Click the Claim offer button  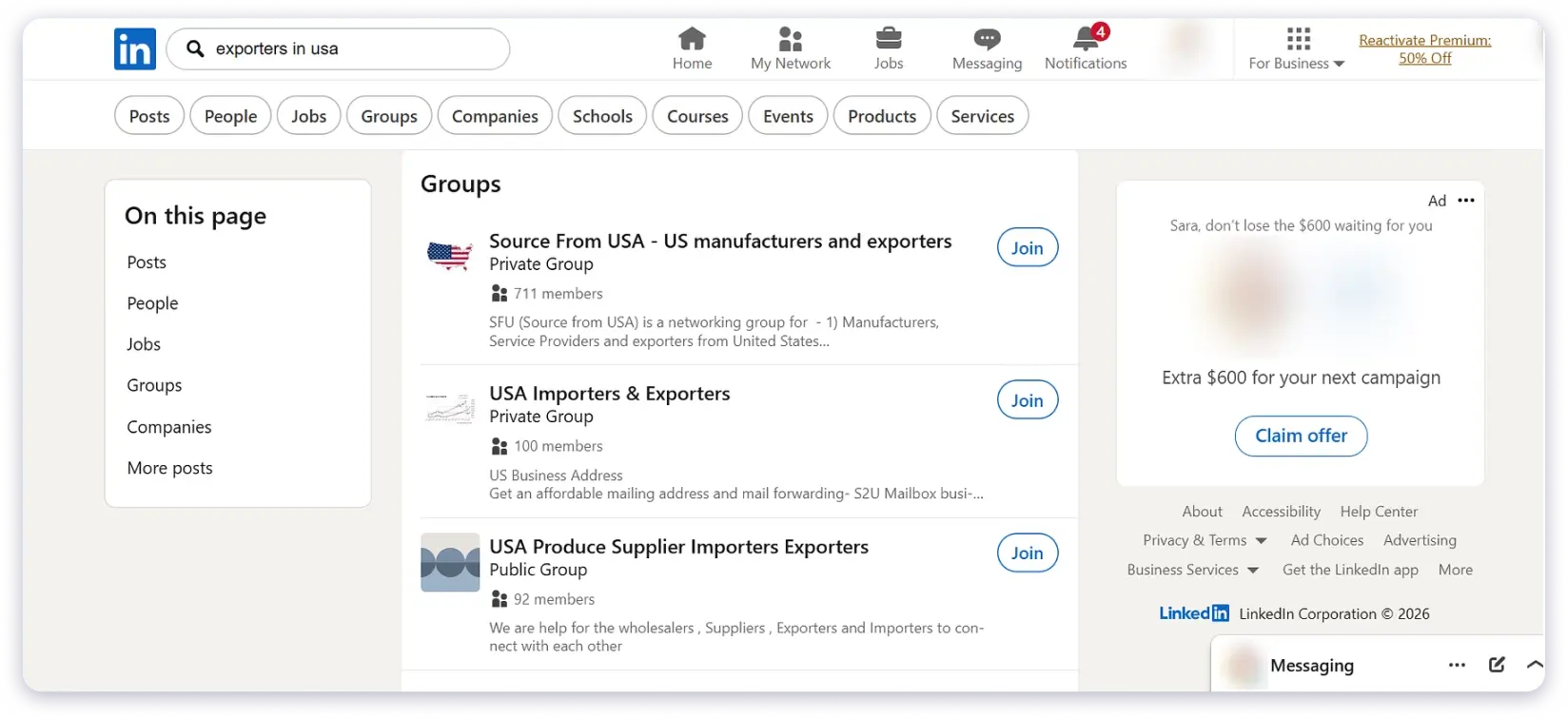pos(1301,436)
